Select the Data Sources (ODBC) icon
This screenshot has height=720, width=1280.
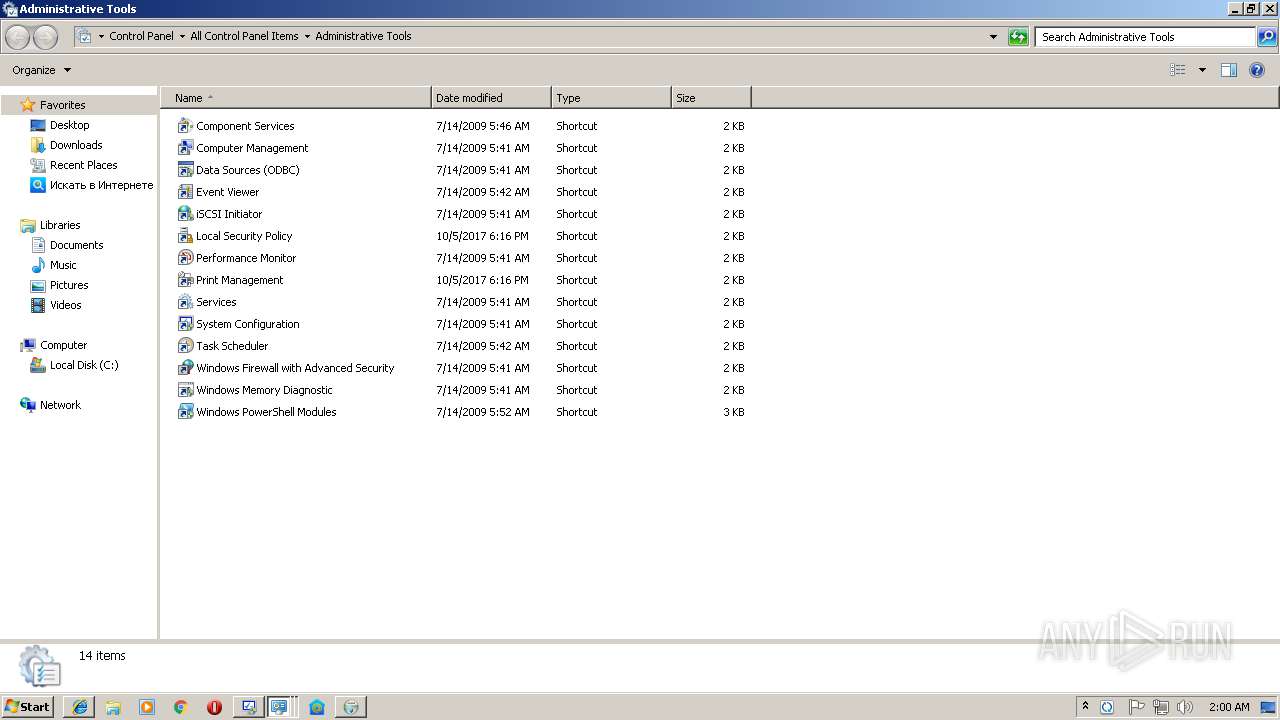(x=185, y=170)
